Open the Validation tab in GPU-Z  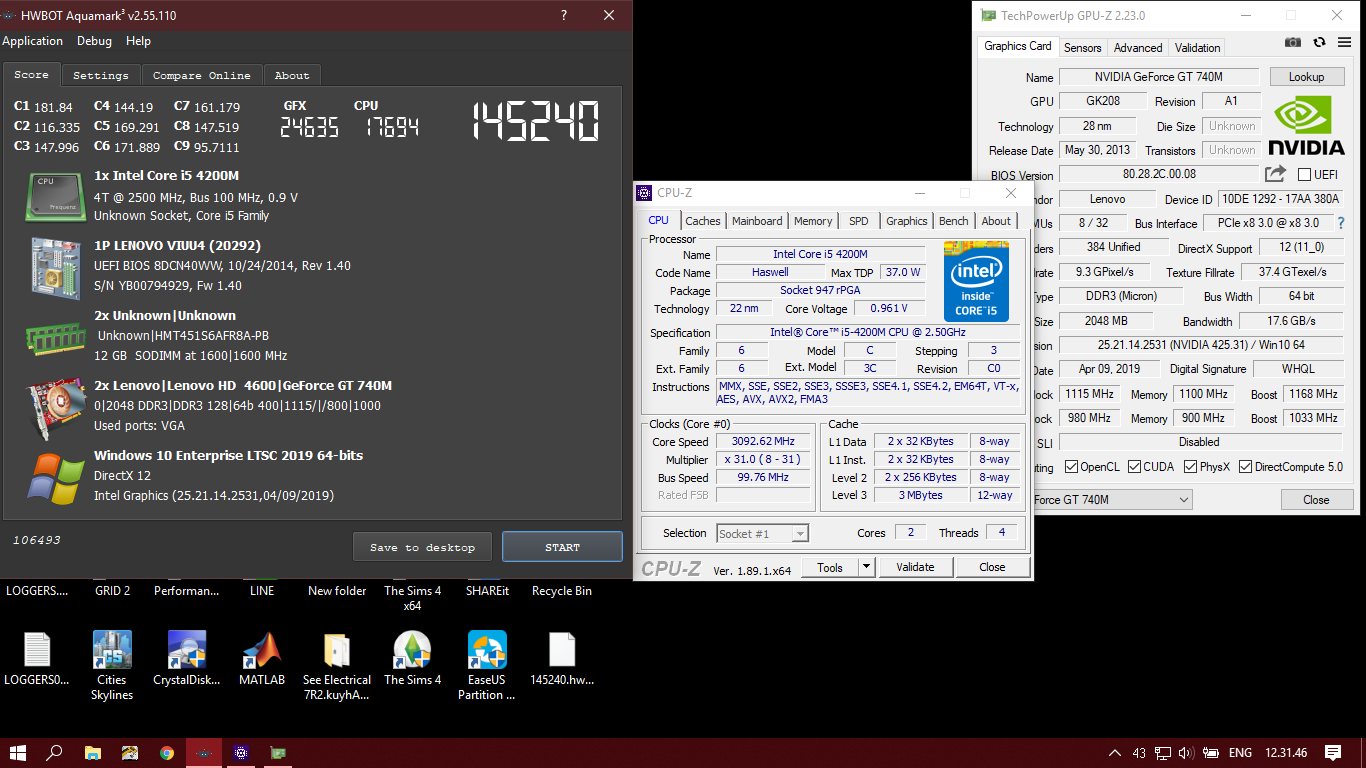(x=1197, y=47)
